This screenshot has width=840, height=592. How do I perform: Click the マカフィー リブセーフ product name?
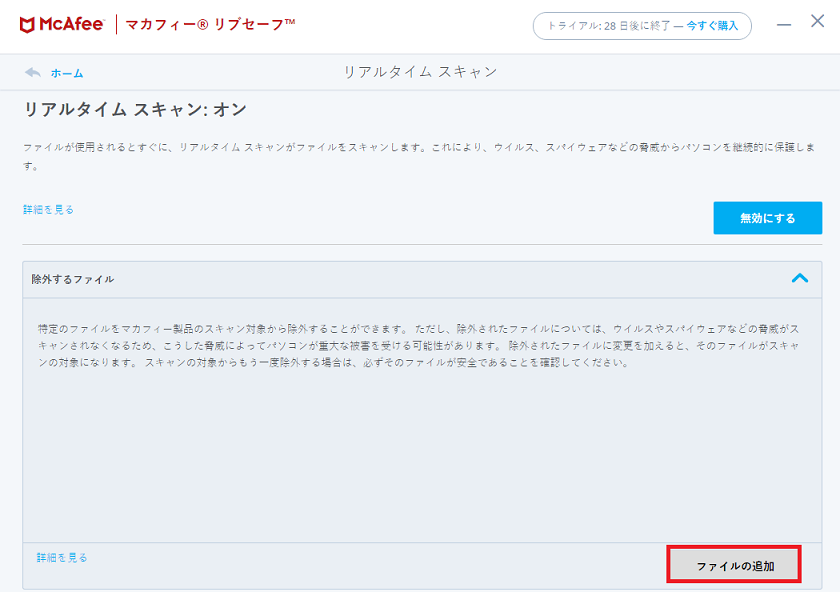pos(210,25)
